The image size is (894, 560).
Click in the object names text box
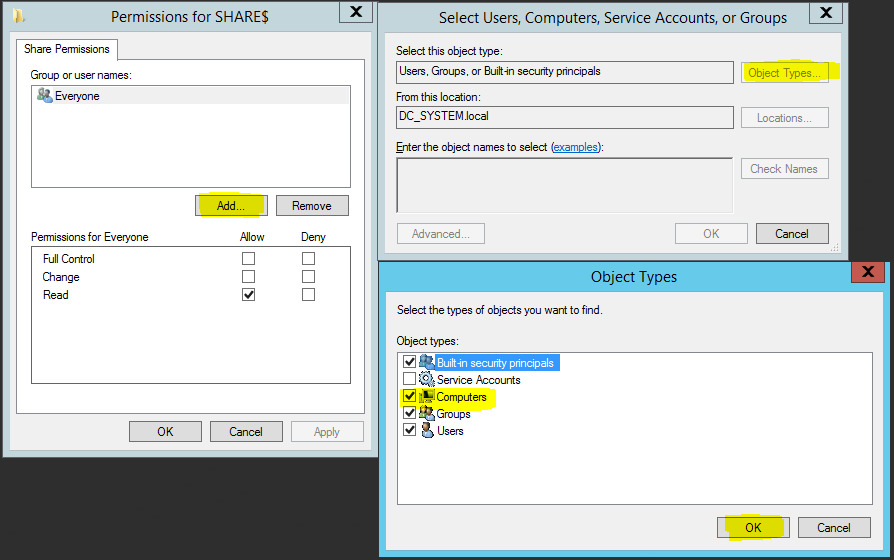coord(564,185)
